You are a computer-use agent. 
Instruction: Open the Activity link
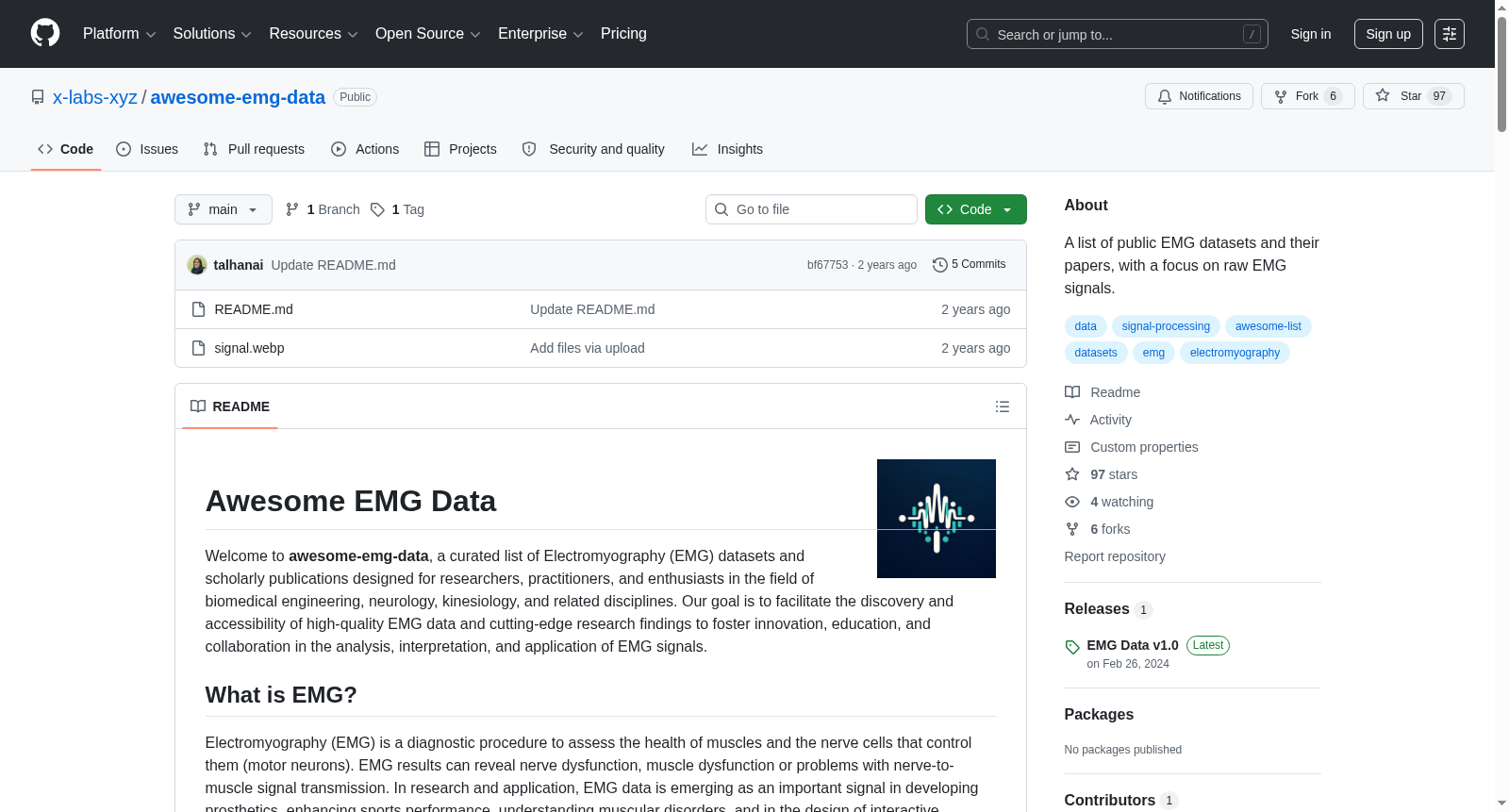(1098, 420)
